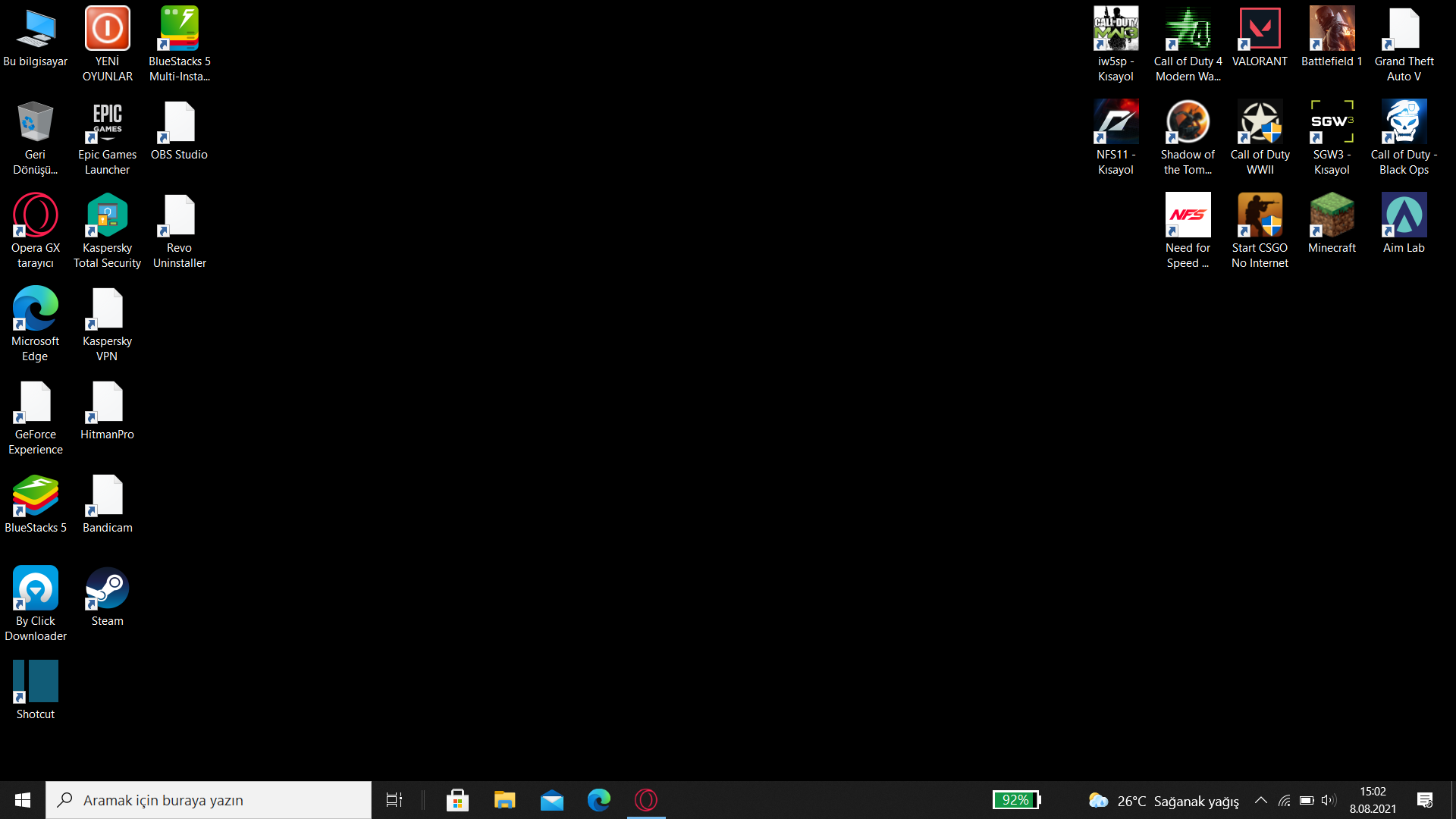Viewport: 1456px width, 819px height.
Task: Open the Task View button
Action: (x=394, y=800)
